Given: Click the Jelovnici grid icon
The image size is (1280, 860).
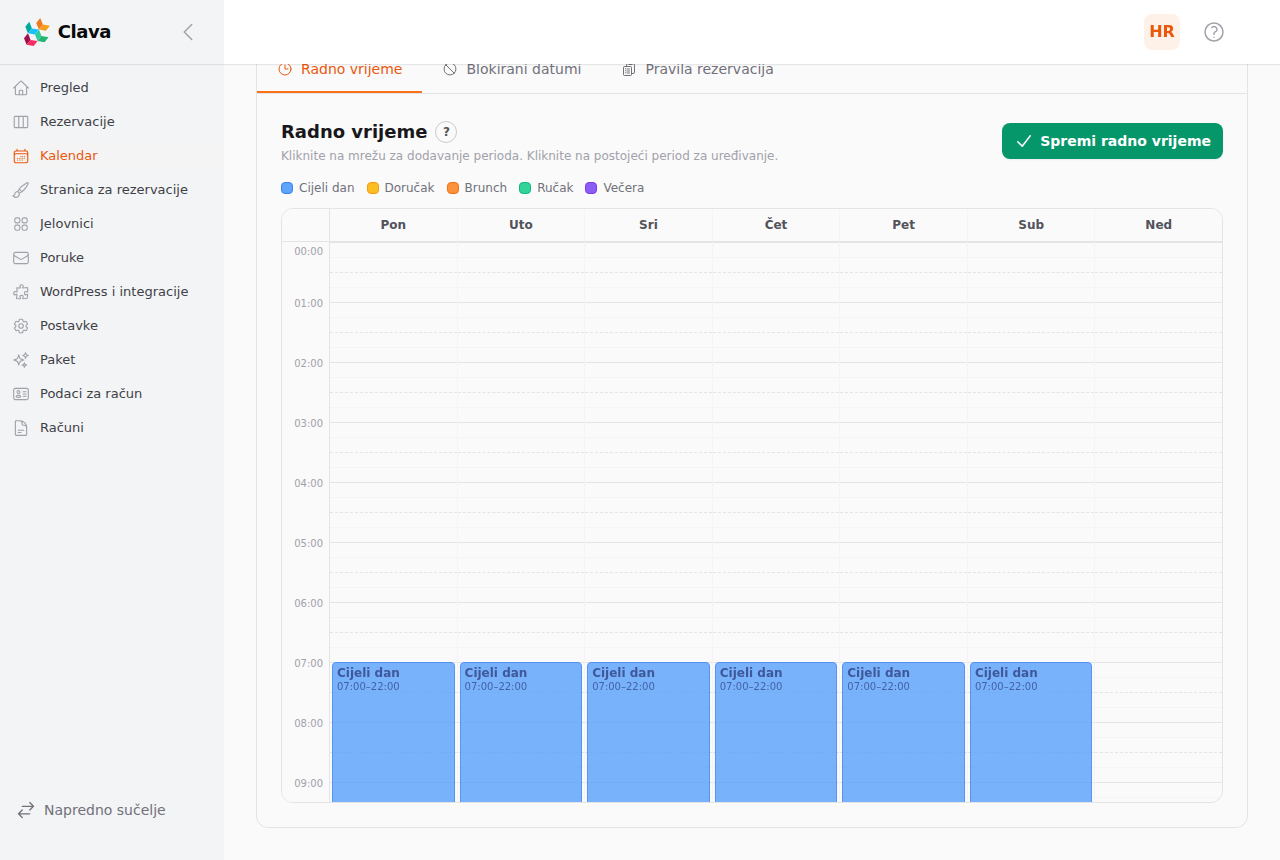Looking at the screenshot, I should pos(21,224).
